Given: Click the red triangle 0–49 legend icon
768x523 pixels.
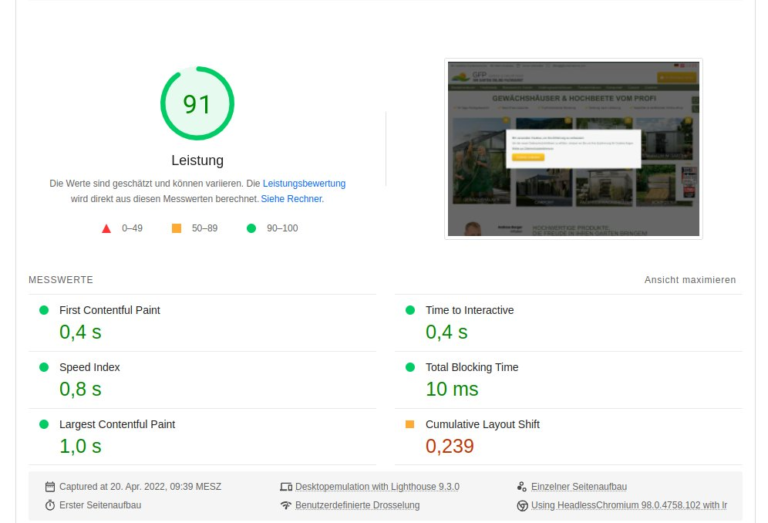Looking at the screenshot, I should [x=106, y=228].
